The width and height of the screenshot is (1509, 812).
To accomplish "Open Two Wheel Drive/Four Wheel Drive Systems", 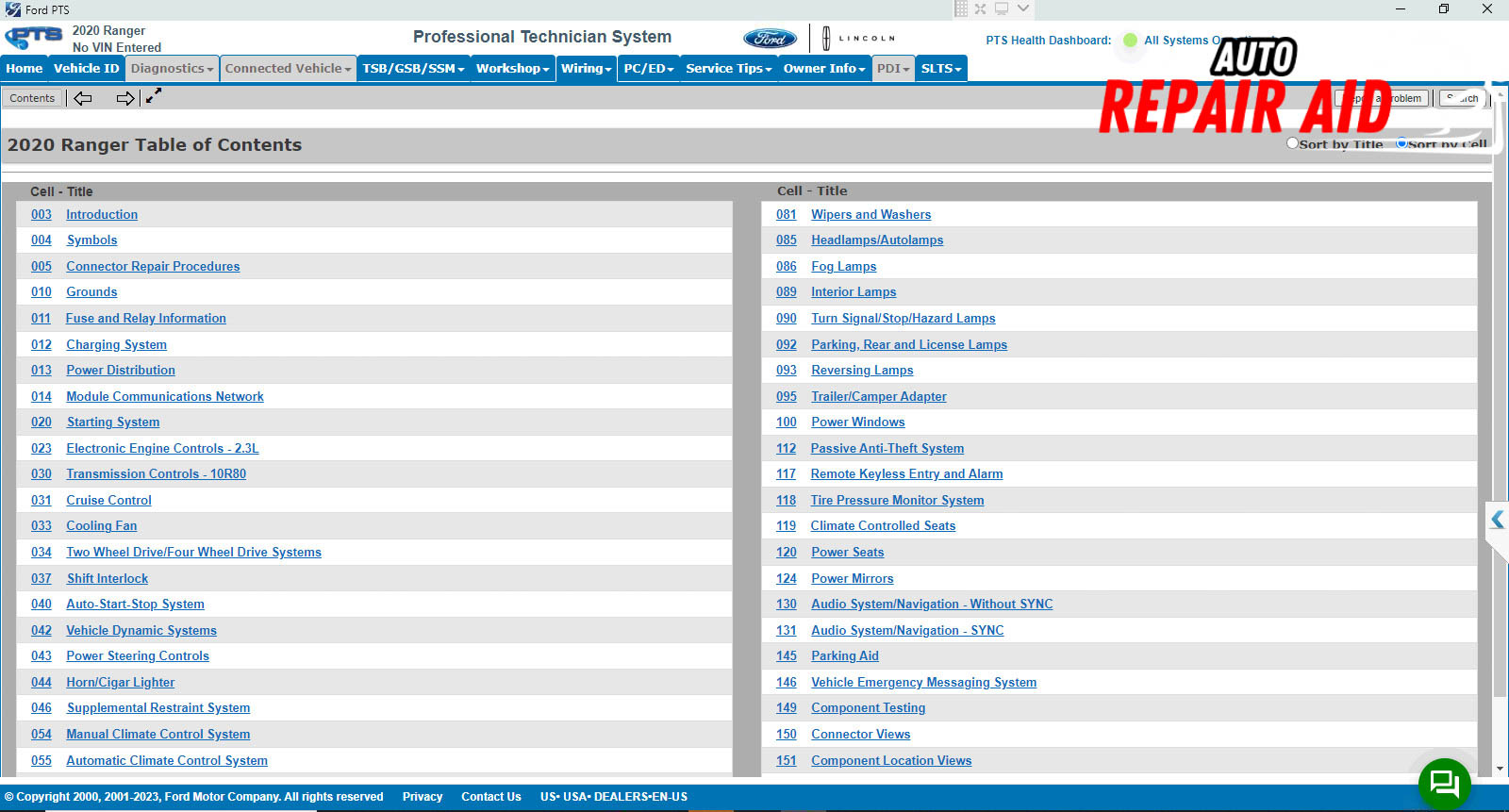I will click(194, 553).
